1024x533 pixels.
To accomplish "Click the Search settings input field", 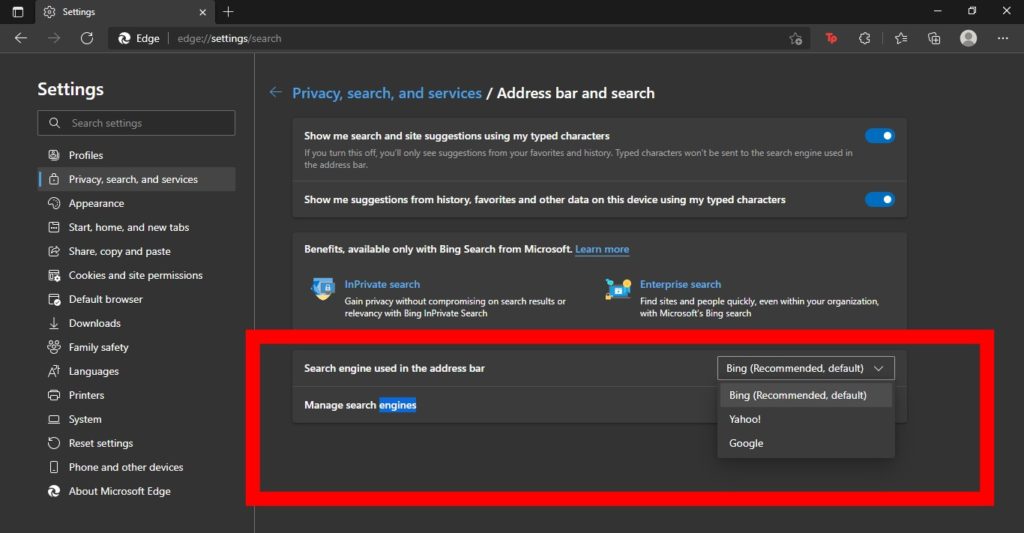I will pyautogui.click(x=136, y=123).
